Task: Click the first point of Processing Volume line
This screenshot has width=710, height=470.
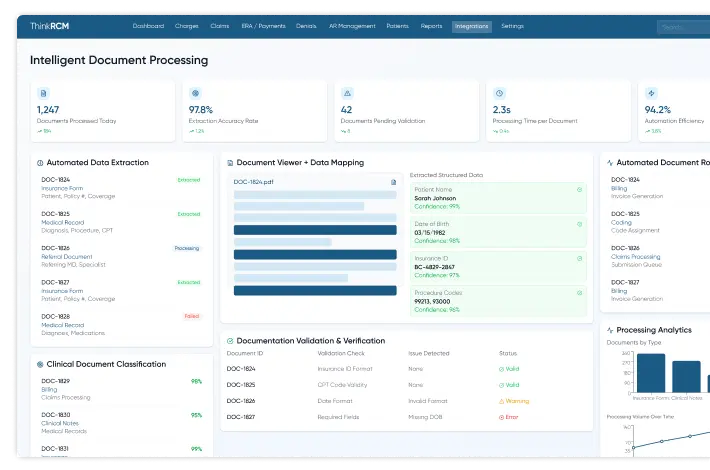Action: coord(633,447)
